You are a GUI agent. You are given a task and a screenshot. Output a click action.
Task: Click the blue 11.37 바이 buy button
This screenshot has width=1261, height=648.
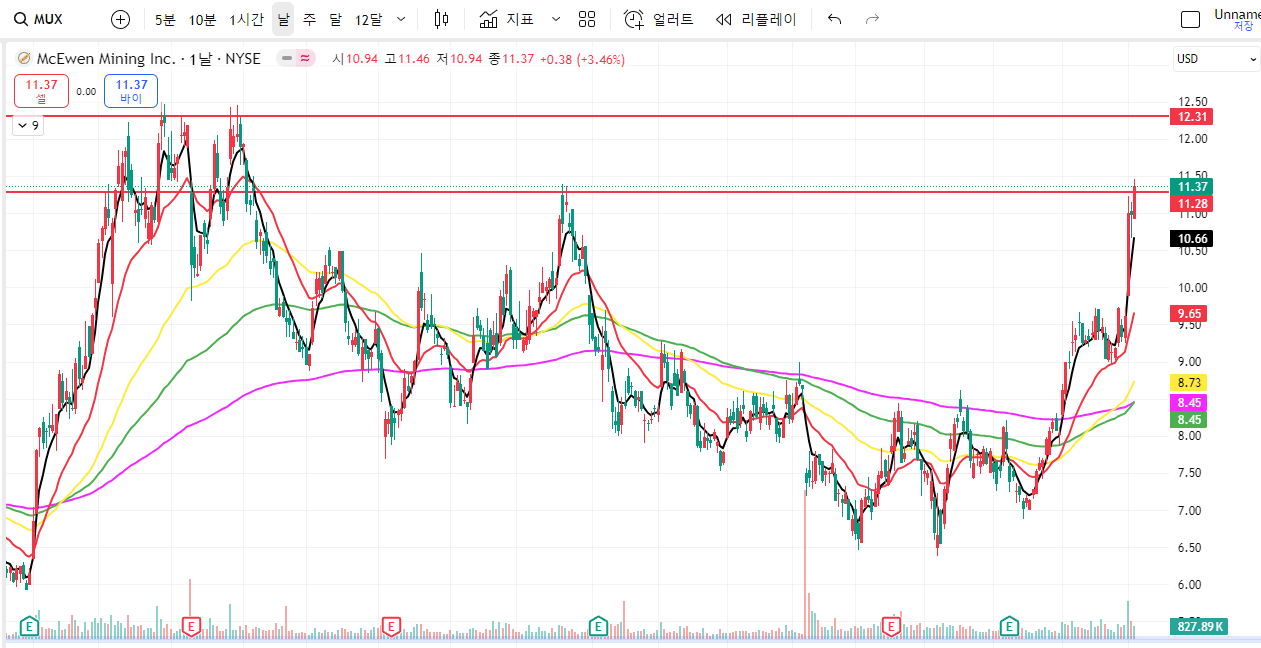tap(131, 91)
